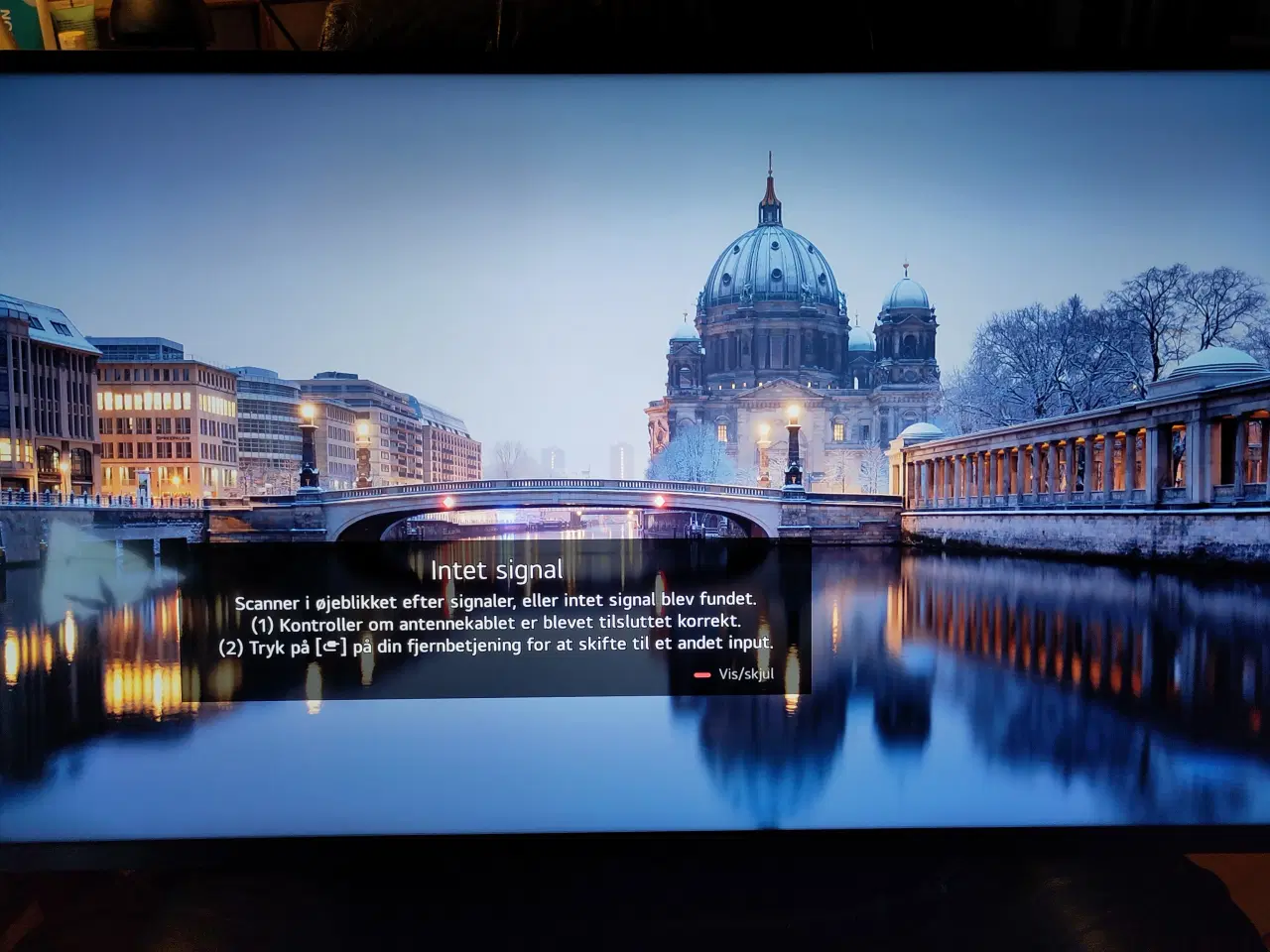This screenshot has height=952, width=1270.
Task: Click step (2) about switching input
Action: [x=495, y=646]
